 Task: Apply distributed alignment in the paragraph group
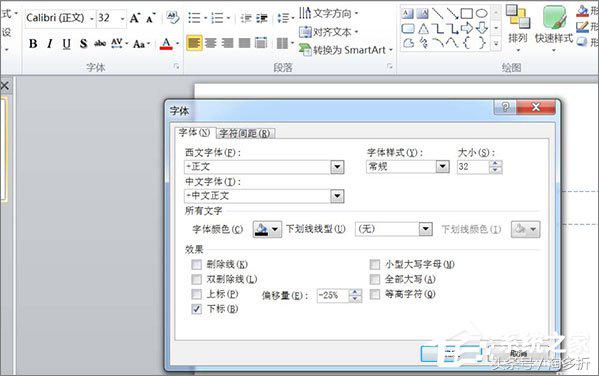pyautogui.click(x=261, y=43)
